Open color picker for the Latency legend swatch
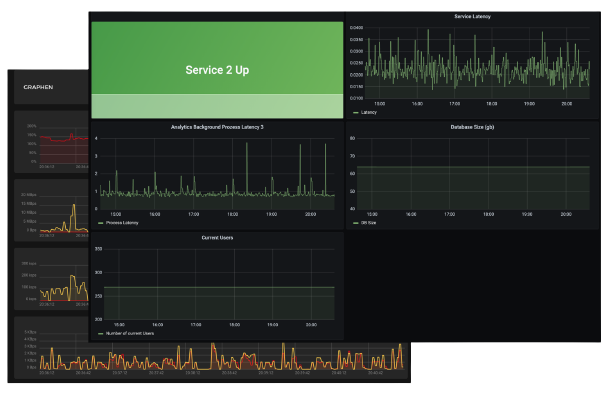Screen dimensions: 612x395 click(x=356, y=112)
